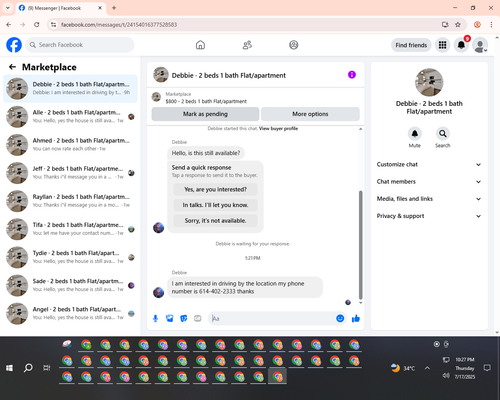Open Debbie conversation in Marketplace list

click(x=70, y=89)
